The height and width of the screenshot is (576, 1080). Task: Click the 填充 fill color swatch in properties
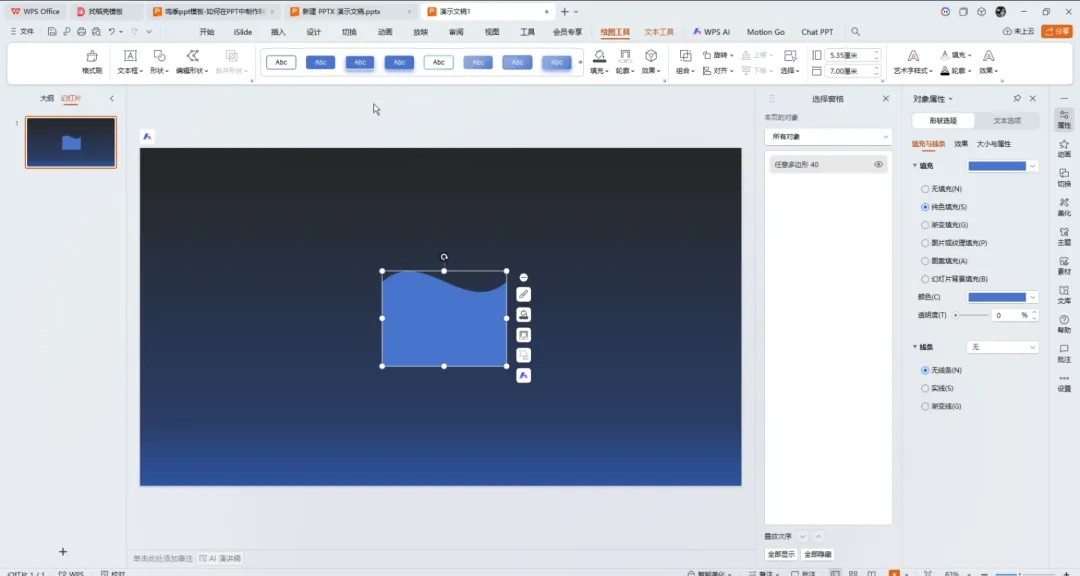(997, 165)
